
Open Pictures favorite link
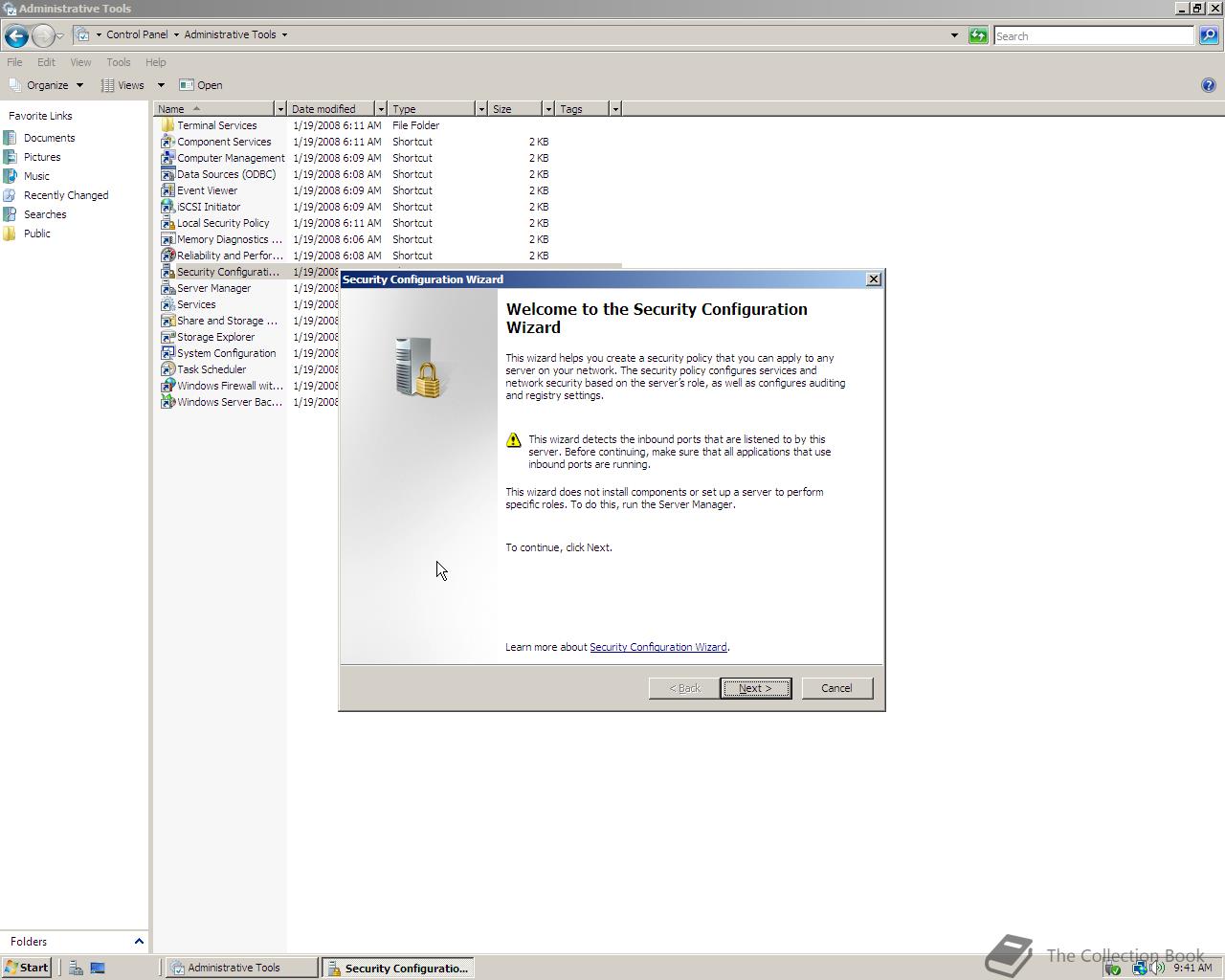tap(42, 157)
